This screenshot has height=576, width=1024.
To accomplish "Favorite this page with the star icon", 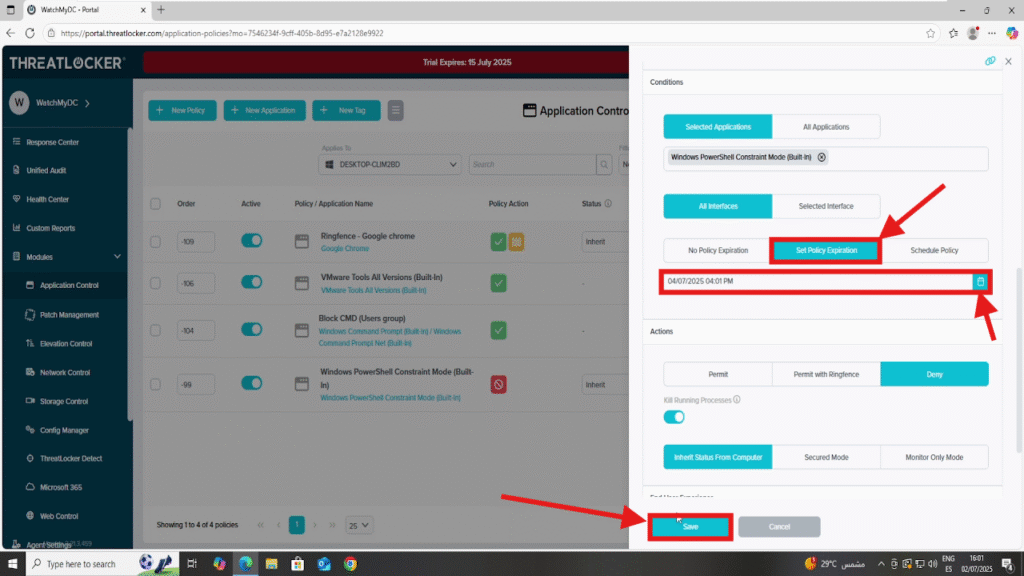I will coord(931,33).
